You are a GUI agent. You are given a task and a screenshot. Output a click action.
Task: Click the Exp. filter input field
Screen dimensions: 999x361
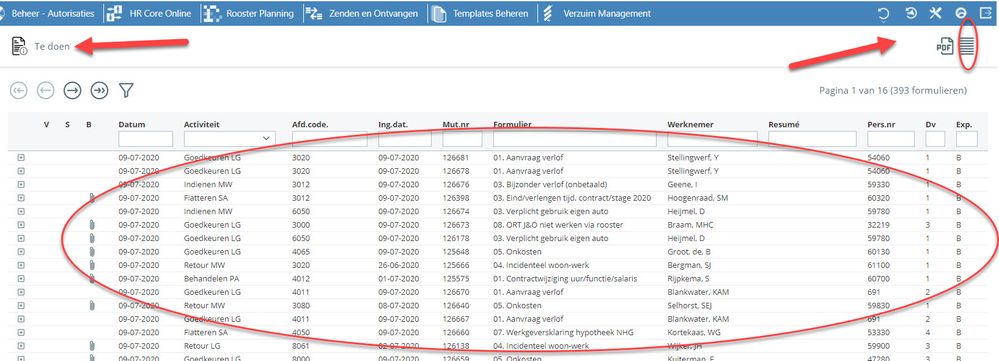click(x=967, y=139)
